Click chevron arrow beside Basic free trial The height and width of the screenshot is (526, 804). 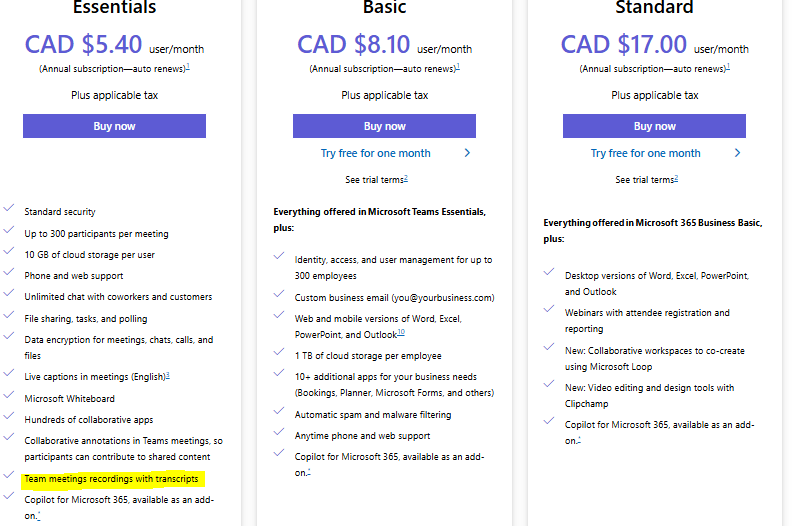coord(467,153)
